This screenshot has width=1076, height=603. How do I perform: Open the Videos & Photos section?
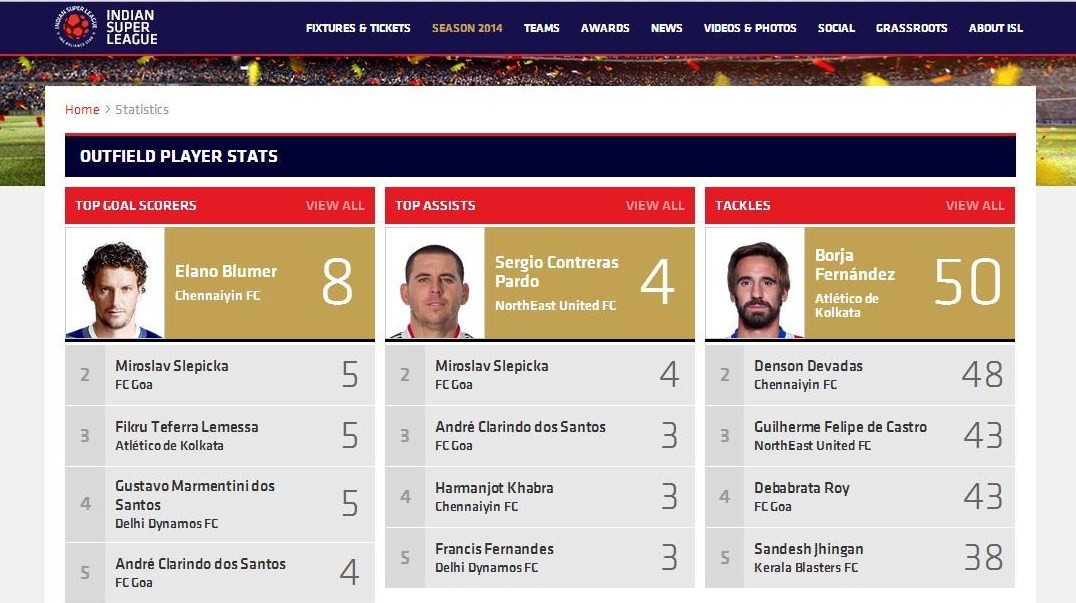(x=750, y=28)
